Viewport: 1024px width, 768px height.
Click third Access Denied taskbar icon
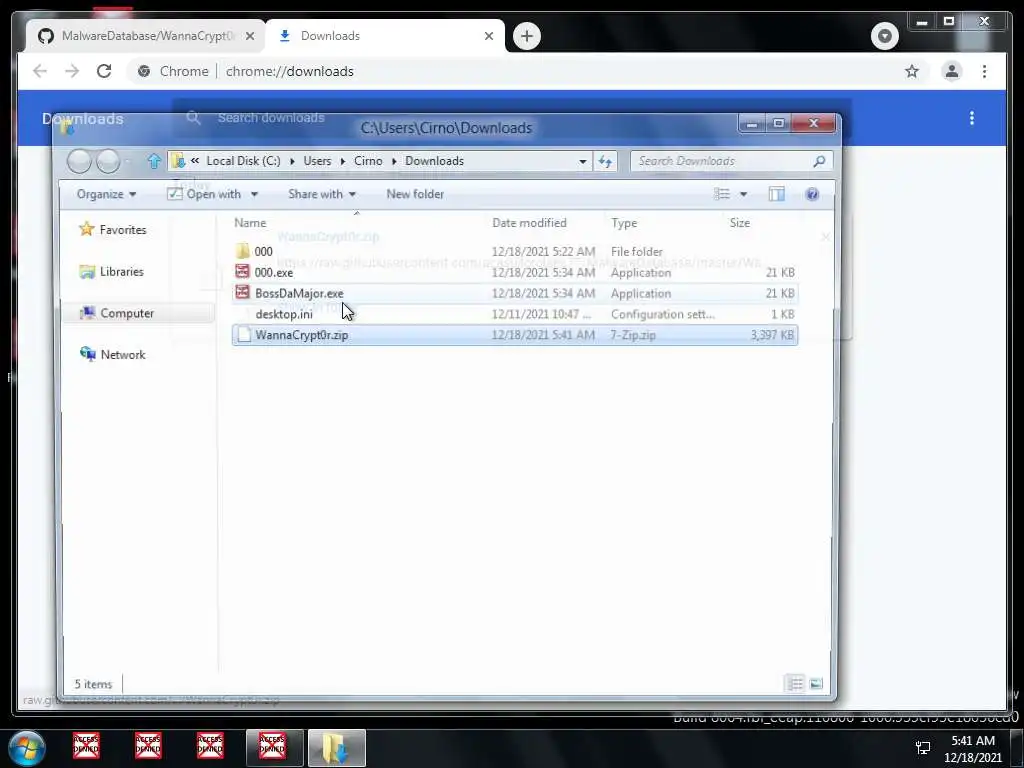[210, 745]
